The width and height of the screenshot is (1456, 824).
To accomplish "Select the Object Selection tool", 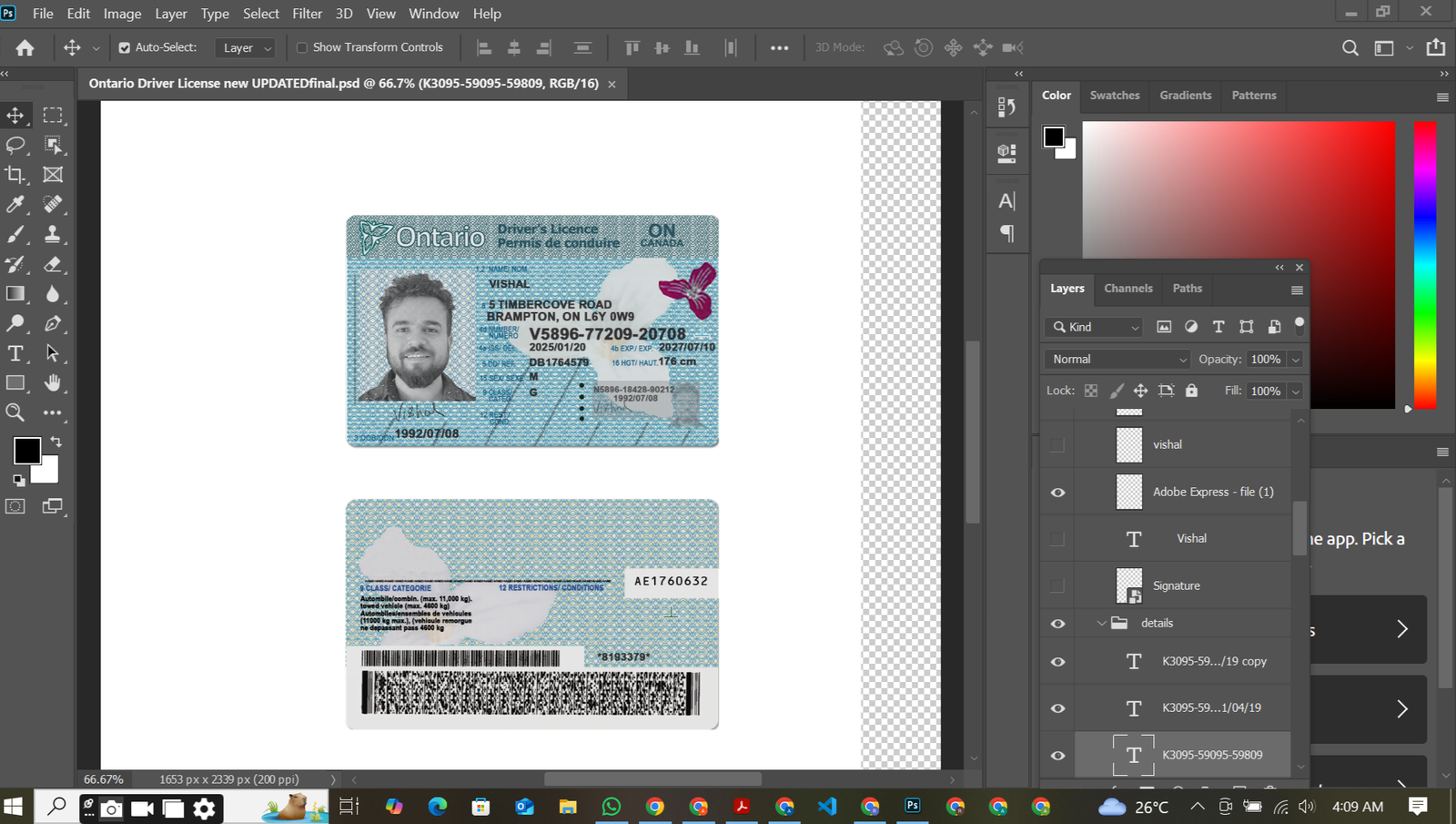I will 53,145.
